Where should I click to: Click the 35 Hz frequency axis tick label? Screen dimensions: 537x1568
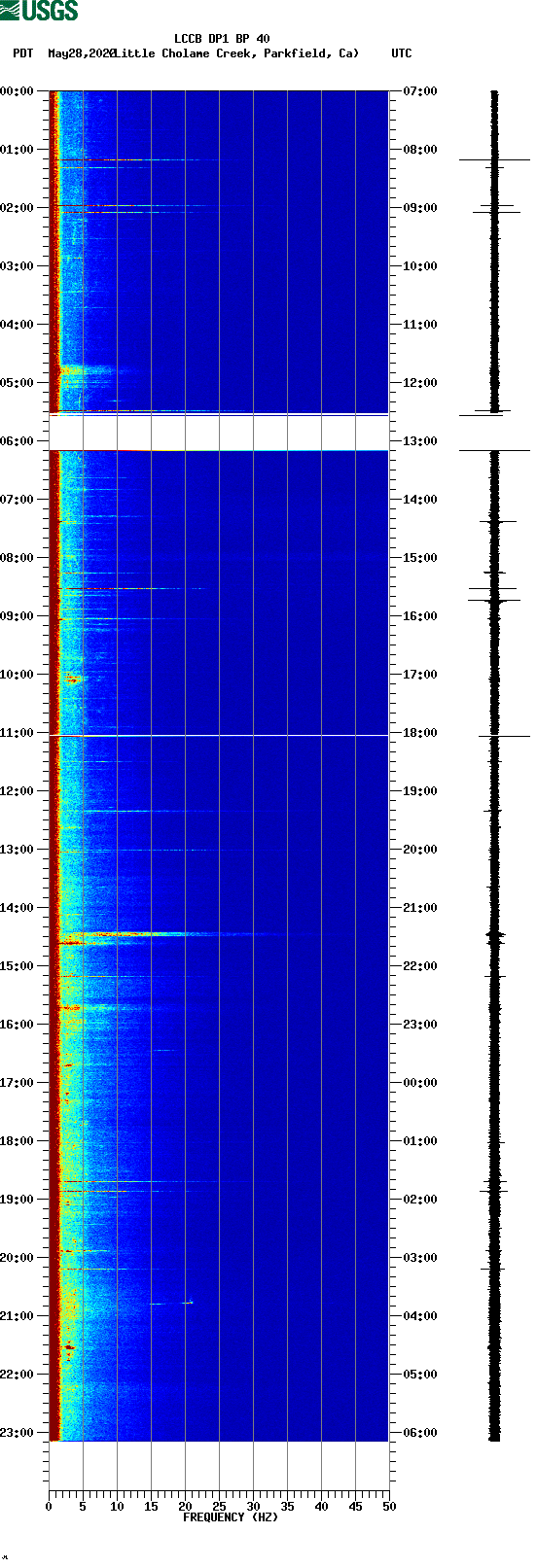(287, 1507)
